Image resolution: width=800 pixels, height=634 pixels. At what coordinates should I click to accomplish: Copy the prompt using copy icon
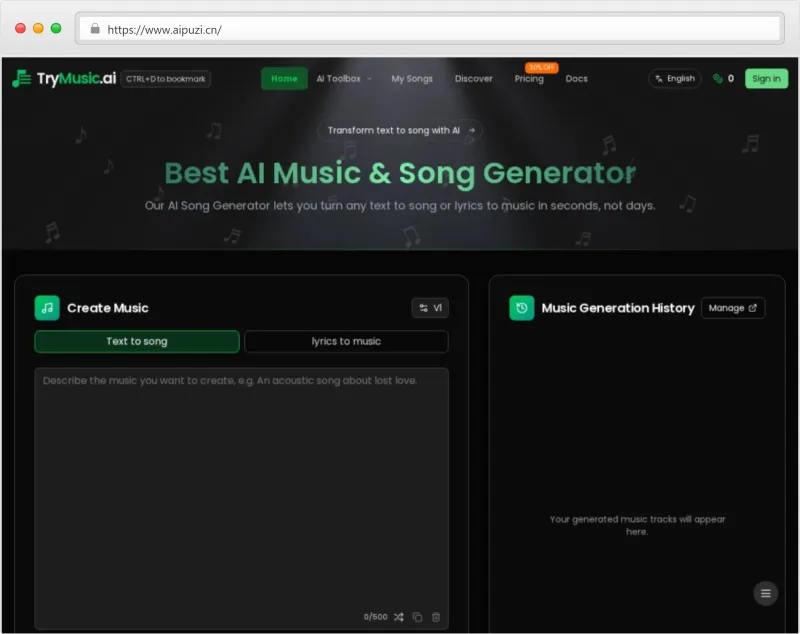click(x=417, y=617)
